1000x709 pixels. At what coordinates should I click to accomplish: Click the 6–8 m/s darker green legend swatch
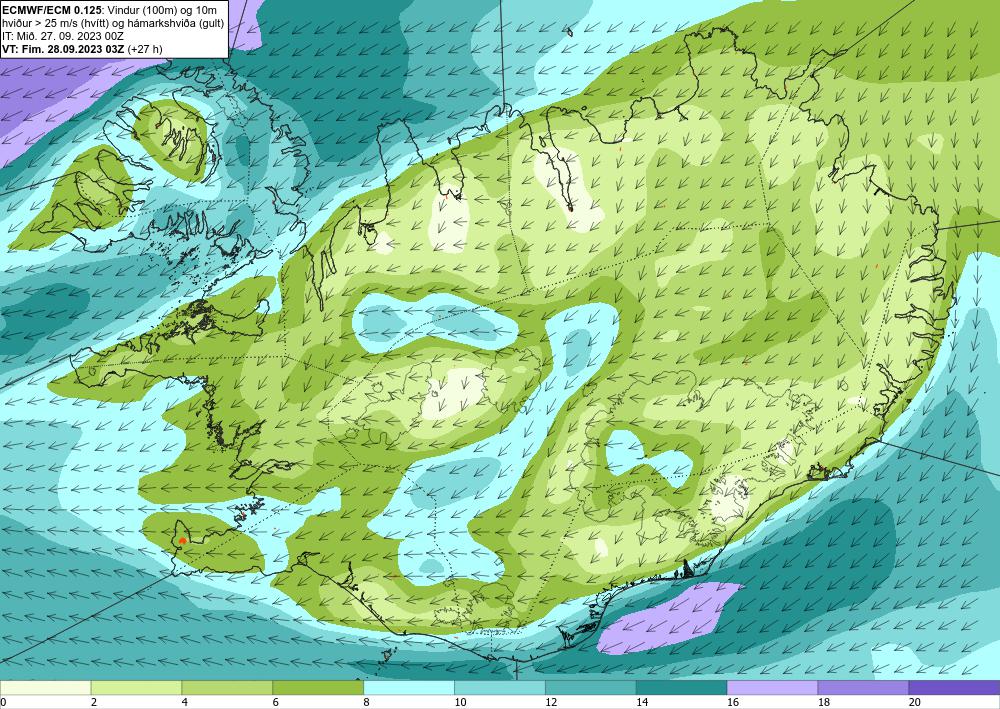pos(318,687)
